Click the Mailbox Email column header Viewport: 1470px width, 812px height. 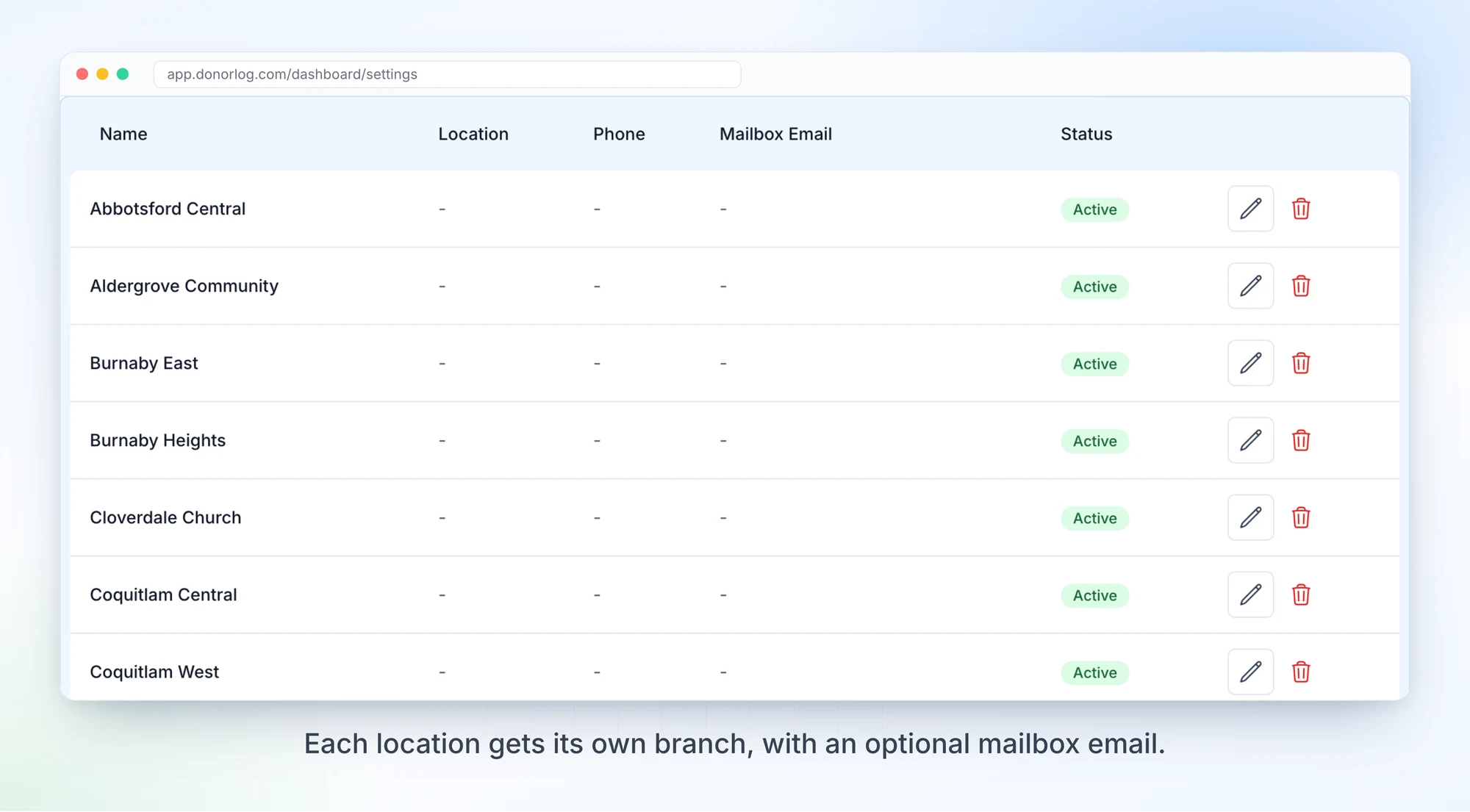[775, 134]
